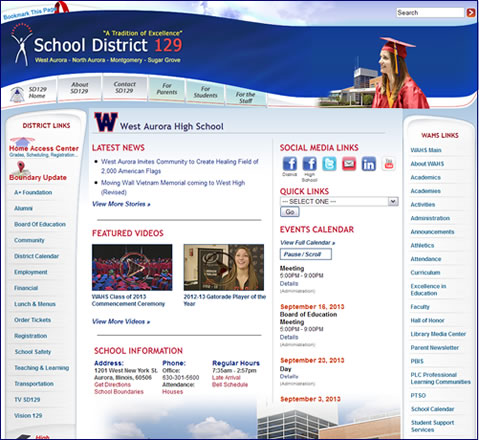Open the Athletics link in WAHS Links
This screenshot has width=479, height=440.
(x=422, y=245)
